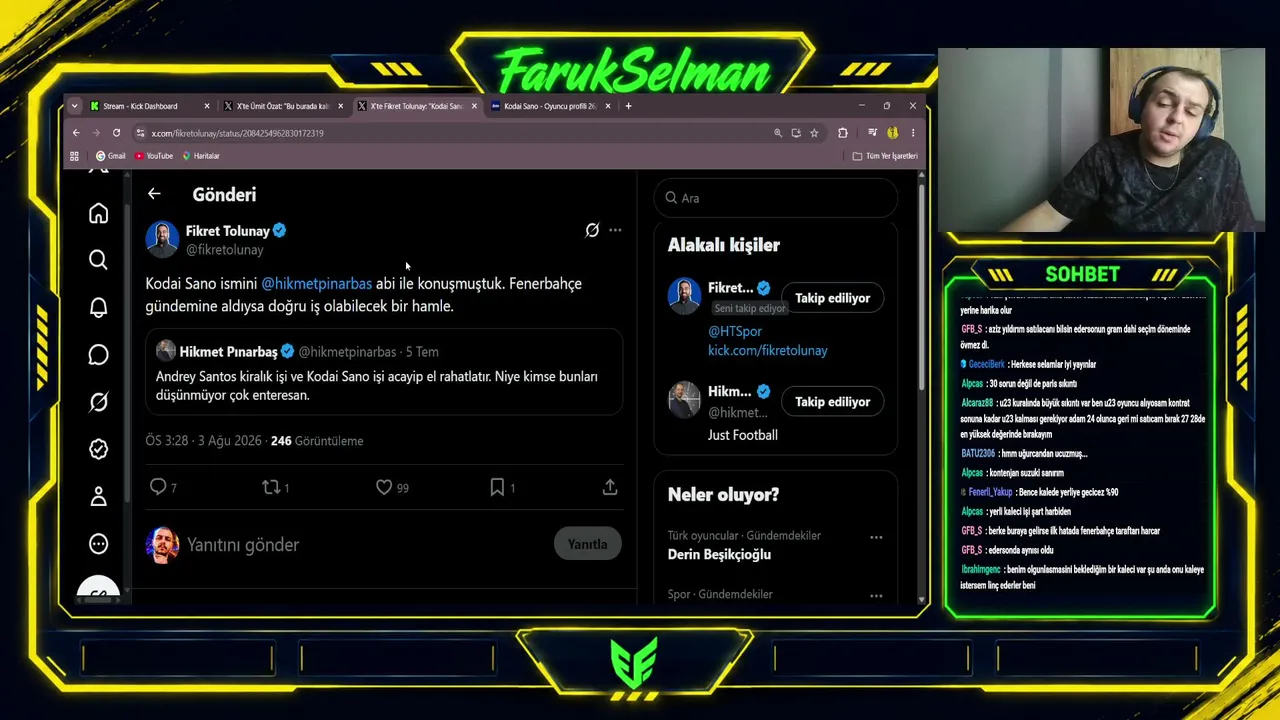This screenshot has height=720, width=1280.
Task: Toggle Takip ediliyor for Hikmet
Action: point(832,402)
